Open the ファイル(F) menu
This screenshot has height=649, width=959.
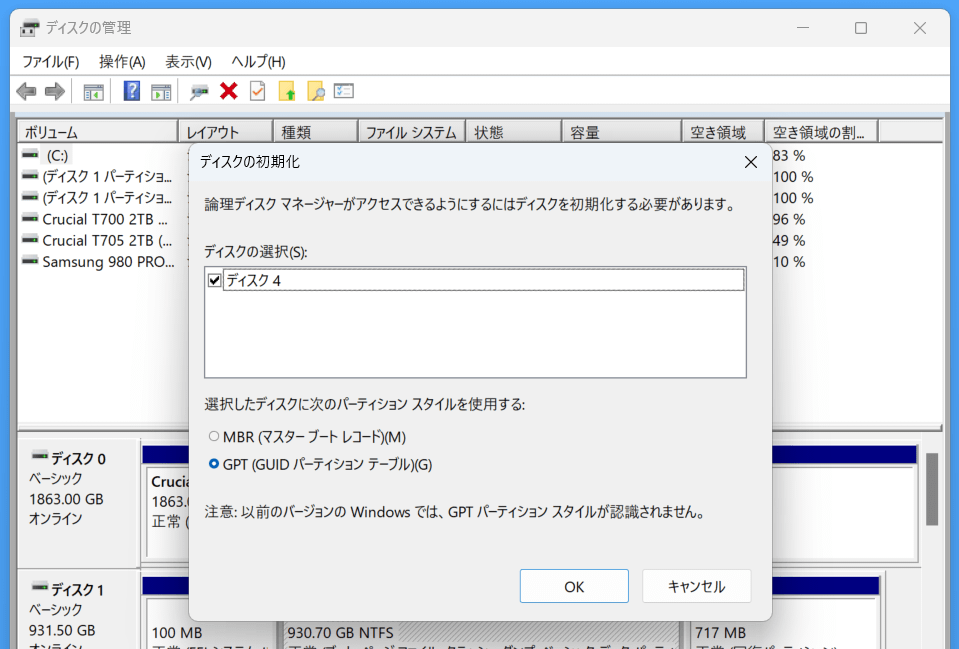pyautogui.click(x=51, y=62)
